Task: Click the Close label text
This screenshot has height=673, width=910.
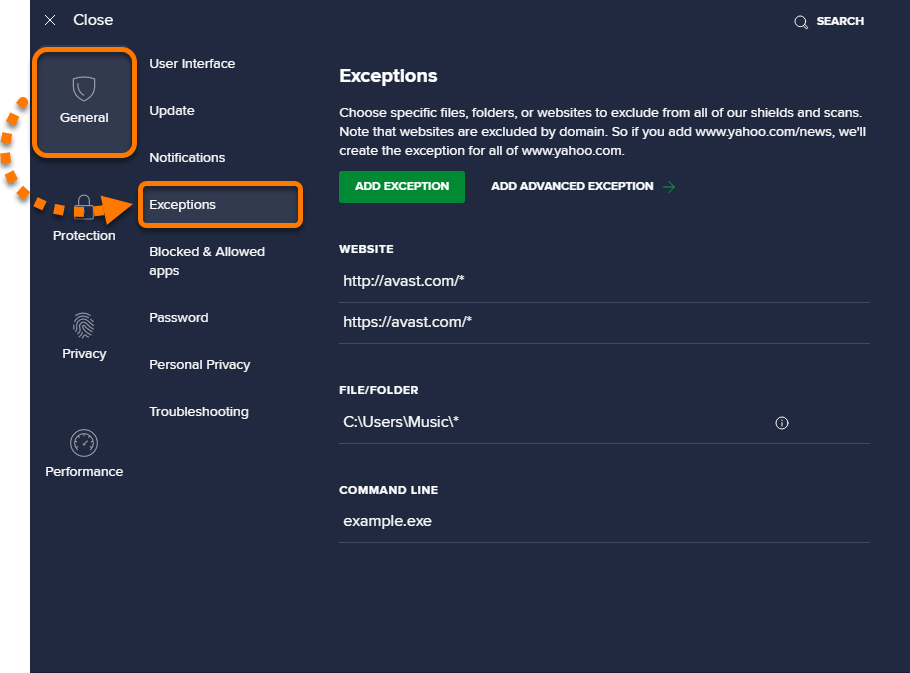Action: pyautogui.click(x=93, y=20)
